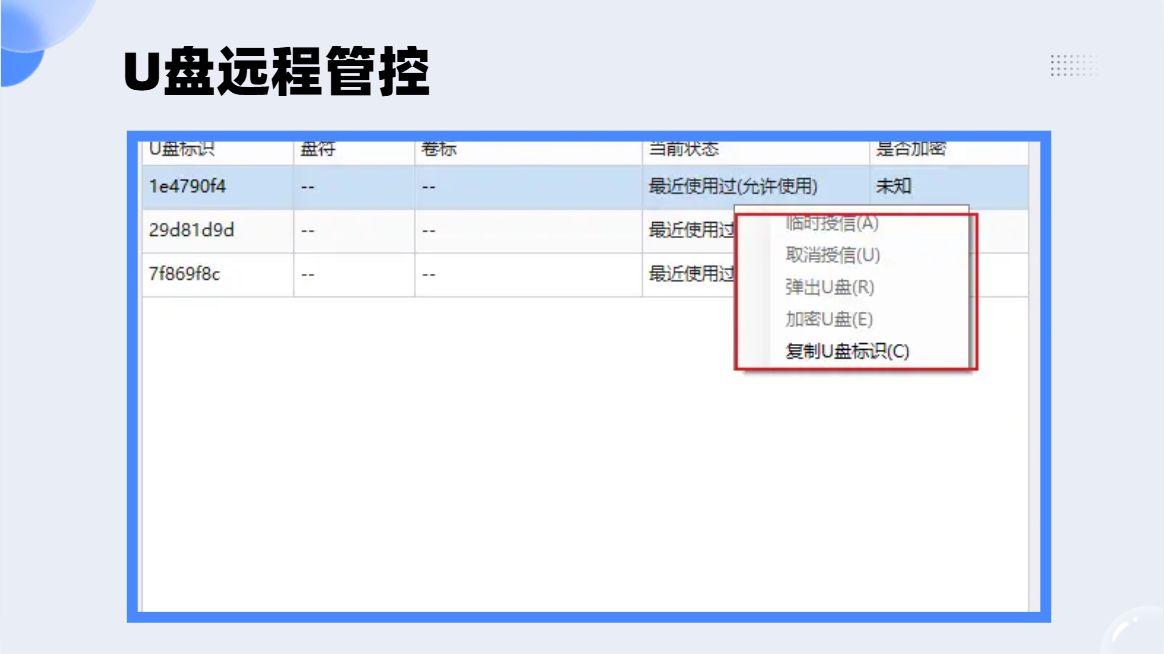The height and width of the screenshot is (654, 1164).
Task: Select the USB row 29d81d9d
Action: (585, 230)
